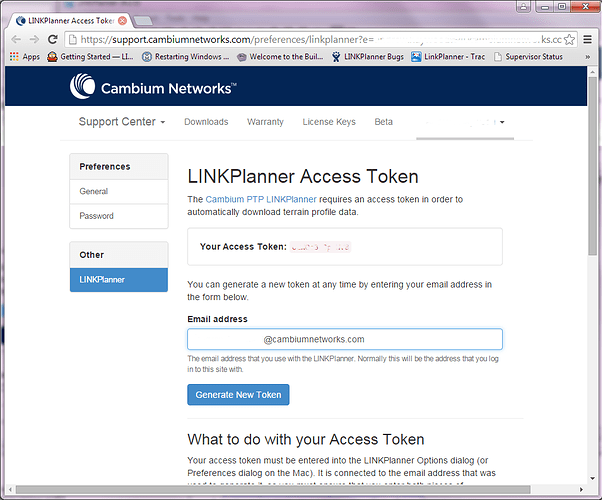The width and height of the screenshot is (602, 500).
Task: Follow the Cambium PTP LINKPlanner link
Action: [x=261, y=199]
